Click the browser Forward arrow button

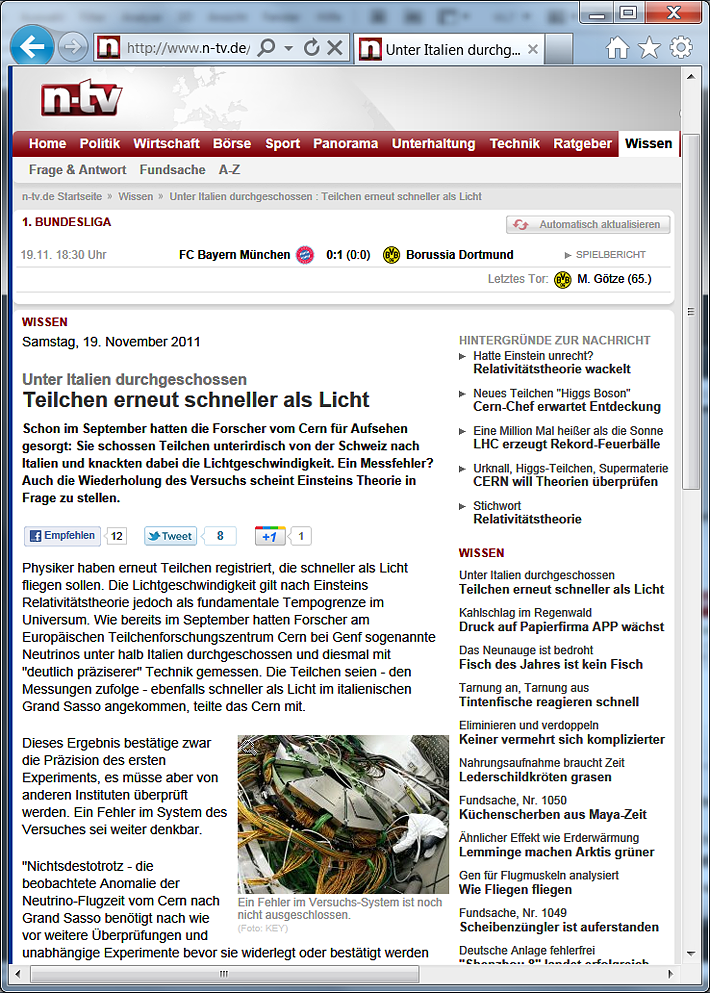(73, 47)
